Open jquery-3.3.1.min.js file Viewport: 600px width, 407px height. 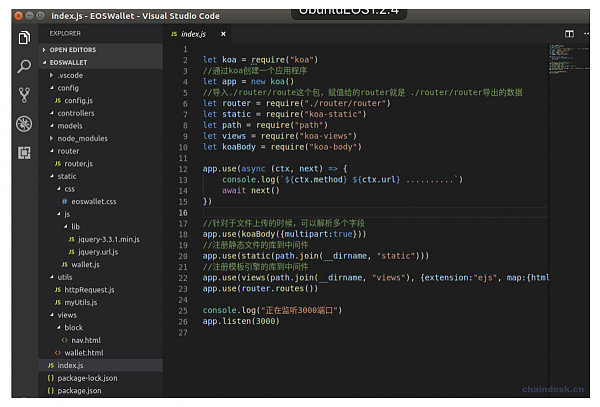pyautogui.click(x=101, y=239)
